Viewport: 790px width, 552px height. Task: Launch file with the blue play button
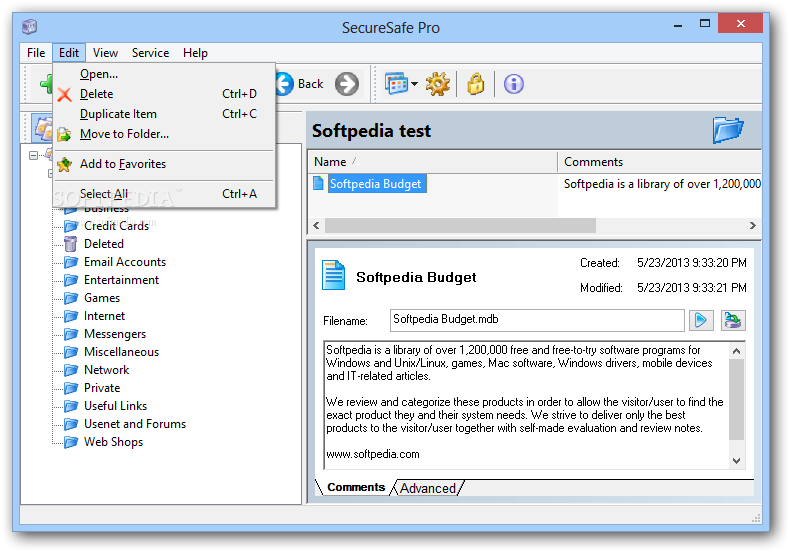(x=701, y=320)
